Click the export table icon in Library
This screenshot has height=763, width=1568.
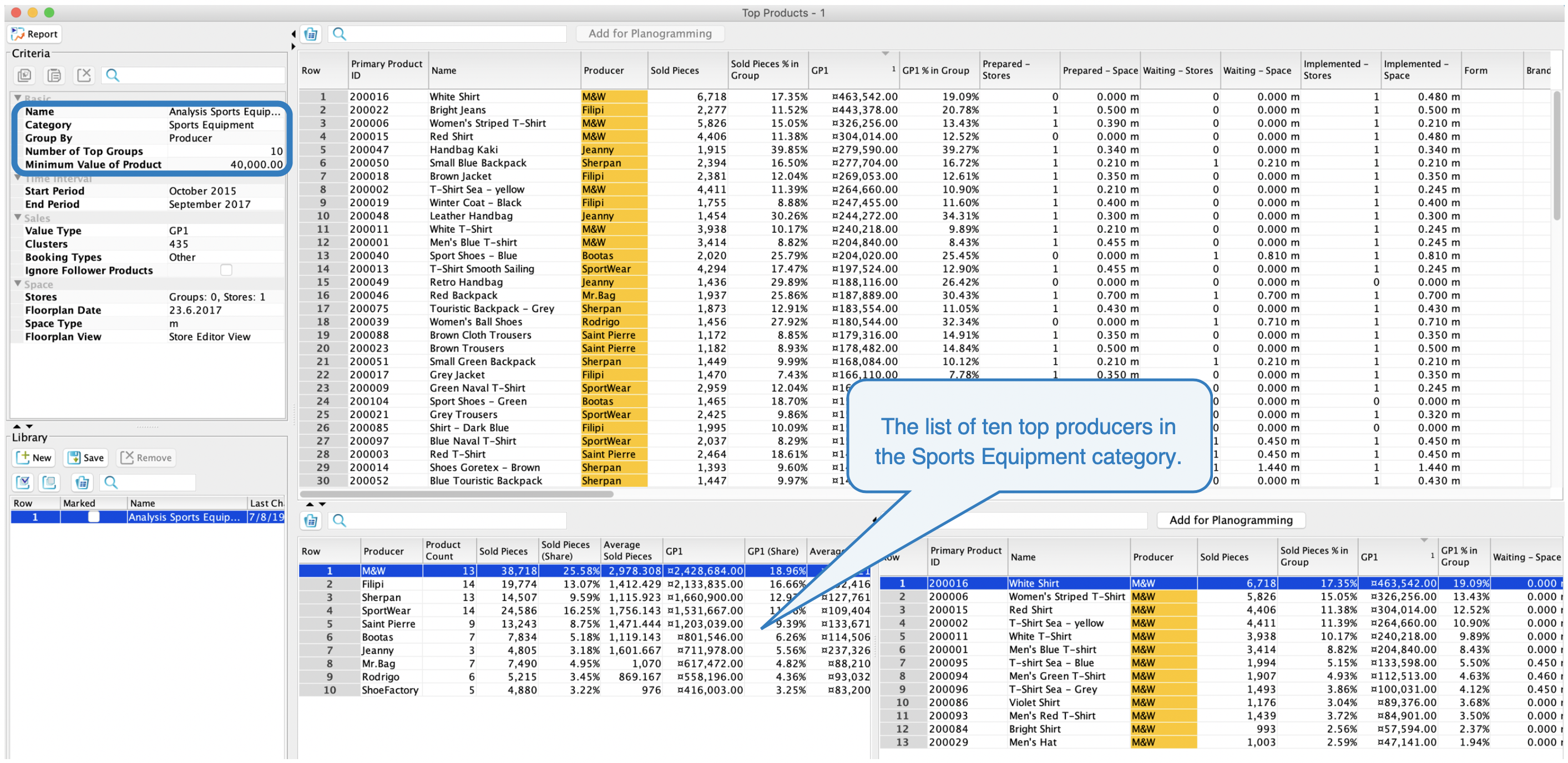coord(82,483)
